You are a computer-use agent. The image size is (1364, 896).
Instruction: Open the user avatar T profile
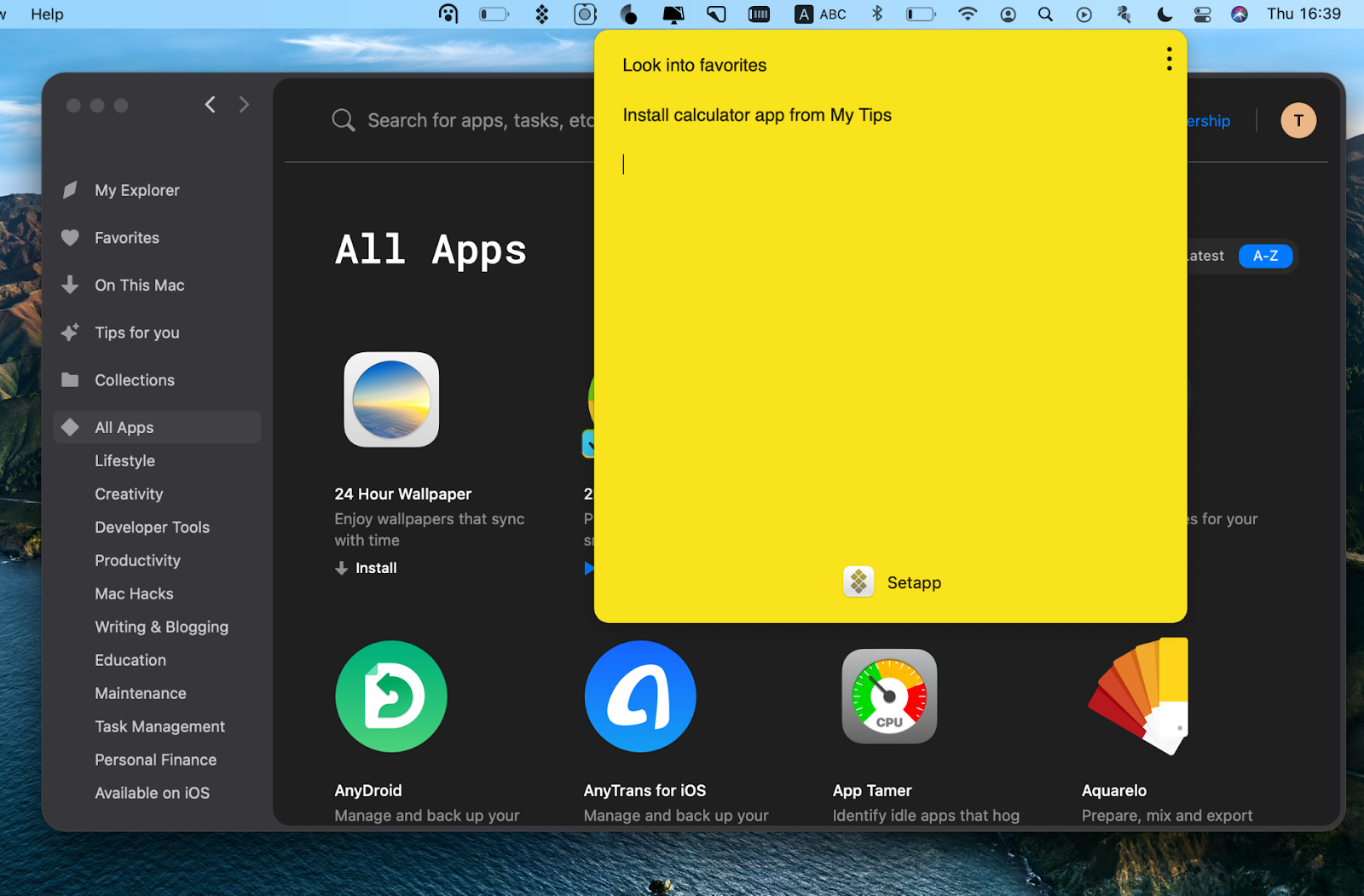pos(1298,120)
